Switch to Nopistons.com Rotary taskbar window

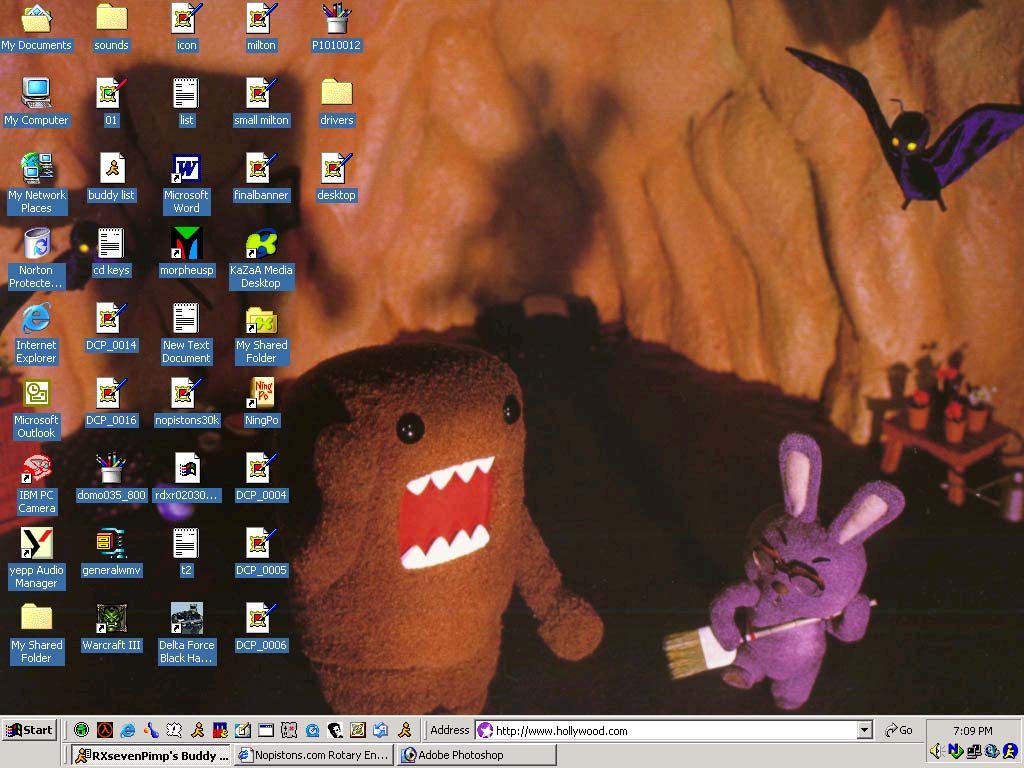[x=314, y=755]
